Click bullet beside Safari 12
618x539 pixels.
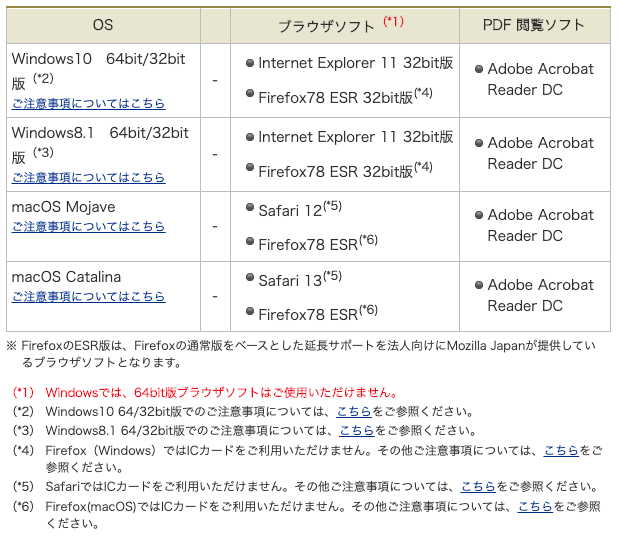pos(249,211)
